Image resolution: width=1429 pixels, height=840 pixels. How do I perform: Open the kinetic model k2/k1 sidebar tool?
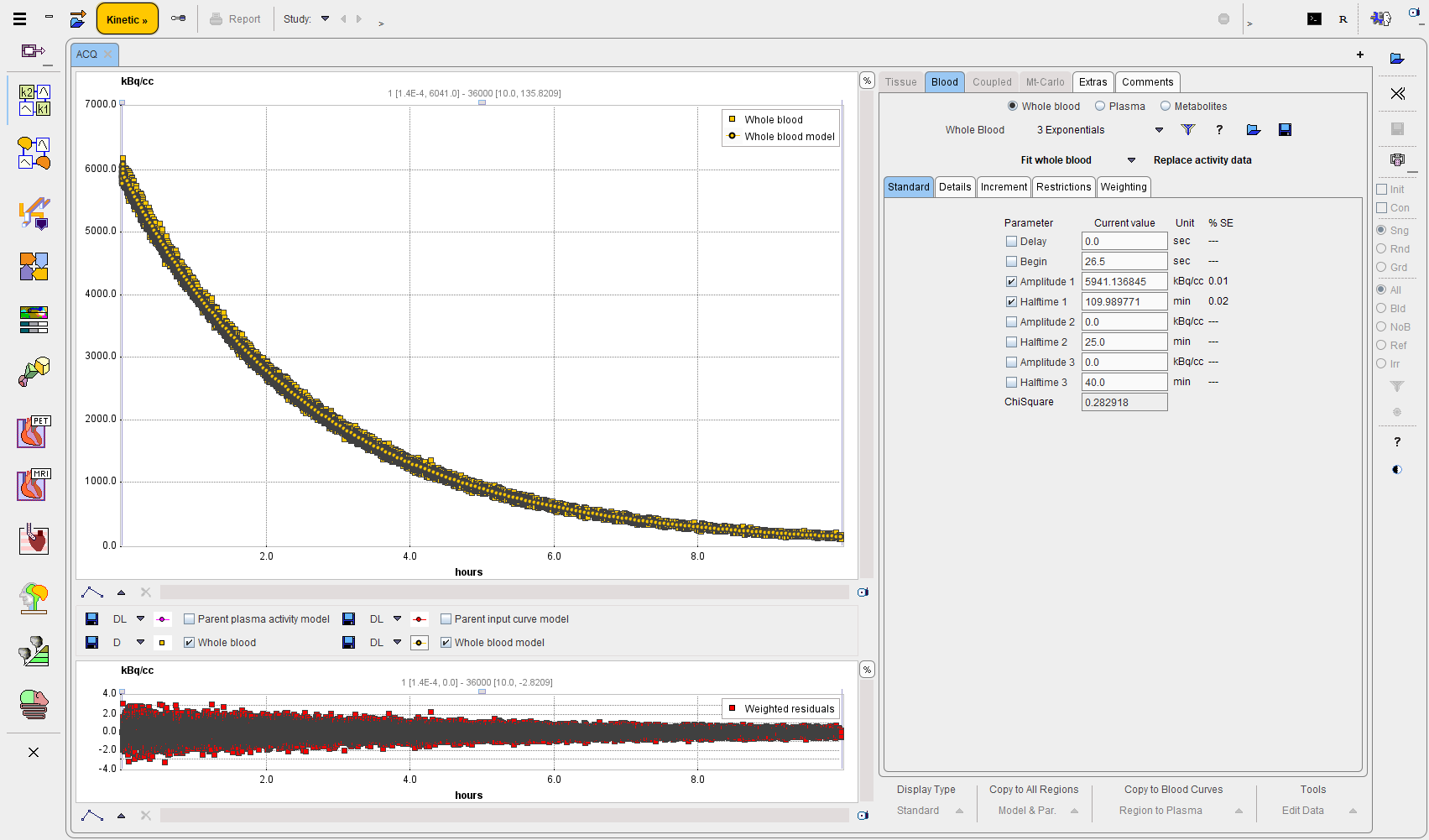34,100
